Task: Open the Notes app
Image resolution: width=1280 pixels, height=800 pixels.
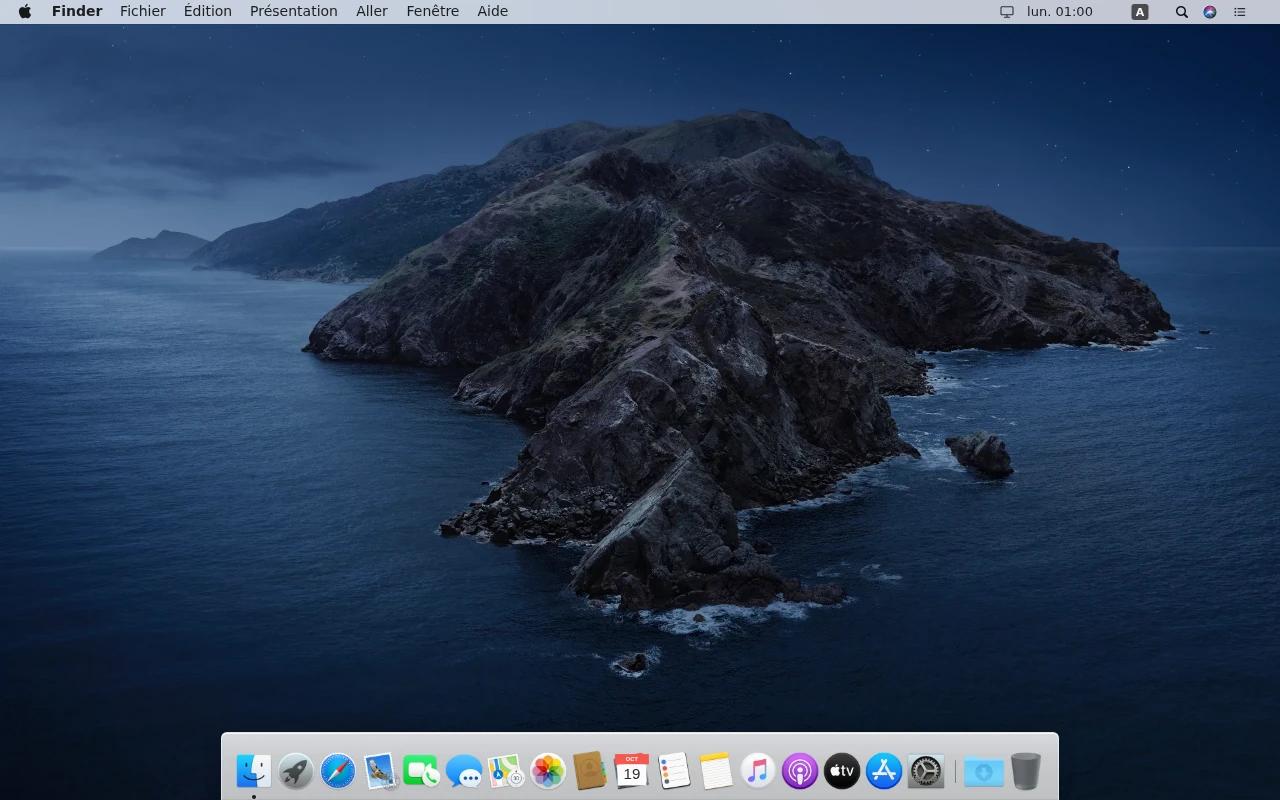Action: tap(716, 771)
